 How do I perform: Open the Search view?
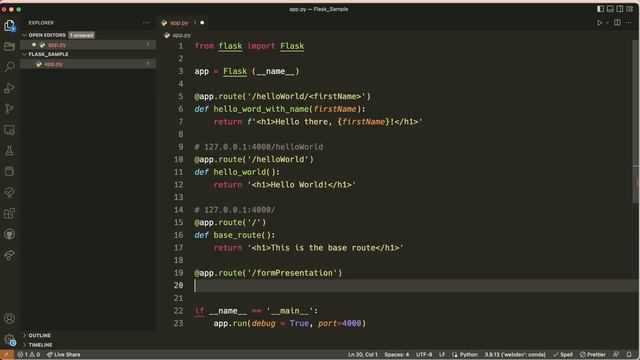pyautogui.click(x=9, y=67)
